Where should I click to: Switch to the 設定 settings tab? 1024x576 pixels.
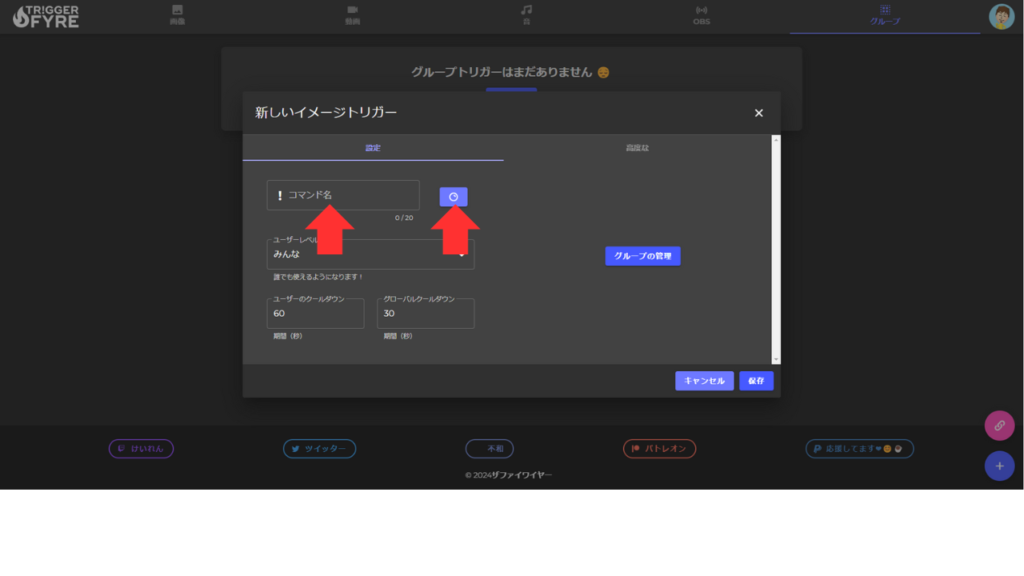[373, 148]
